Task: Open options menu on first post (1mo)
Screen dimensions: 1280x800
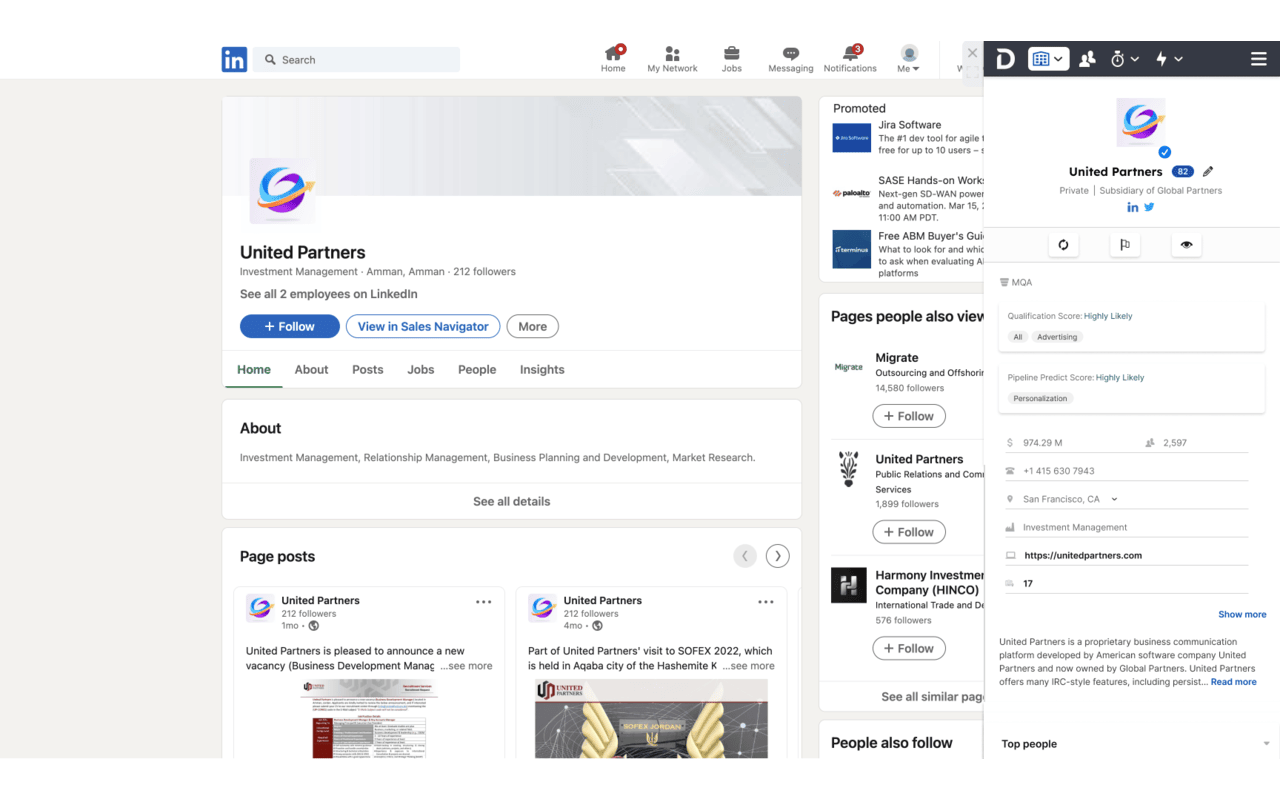Action: 484,602
